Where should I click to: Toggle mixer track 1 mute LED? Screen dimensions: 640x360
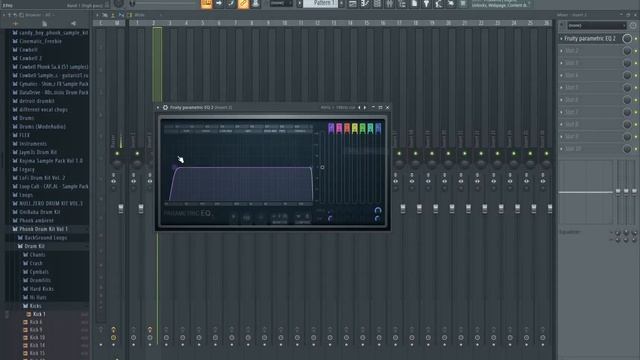click(x=137, y=153)
